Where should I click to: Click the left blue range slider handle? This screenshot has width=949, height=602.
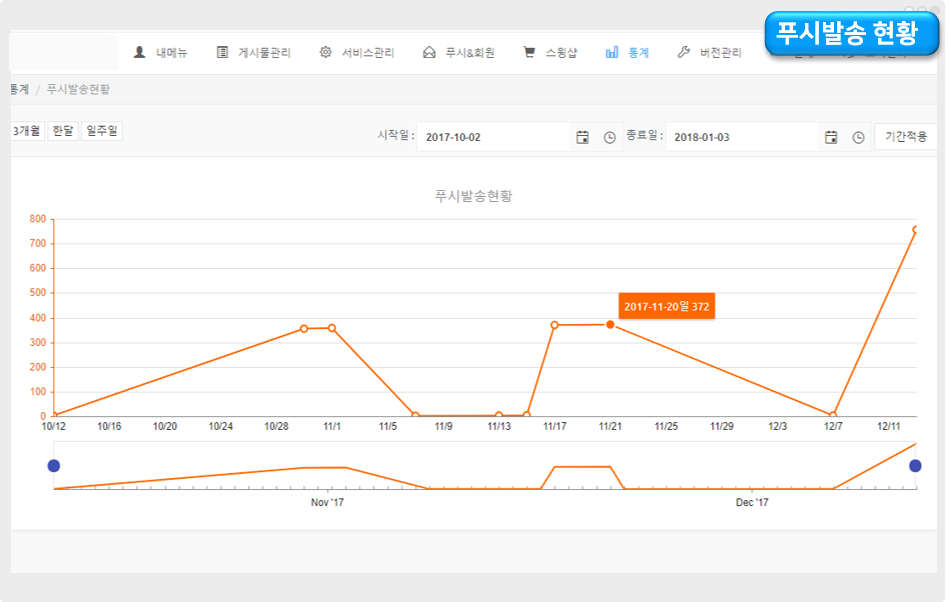pyautogui.click(x=54, y=465)
